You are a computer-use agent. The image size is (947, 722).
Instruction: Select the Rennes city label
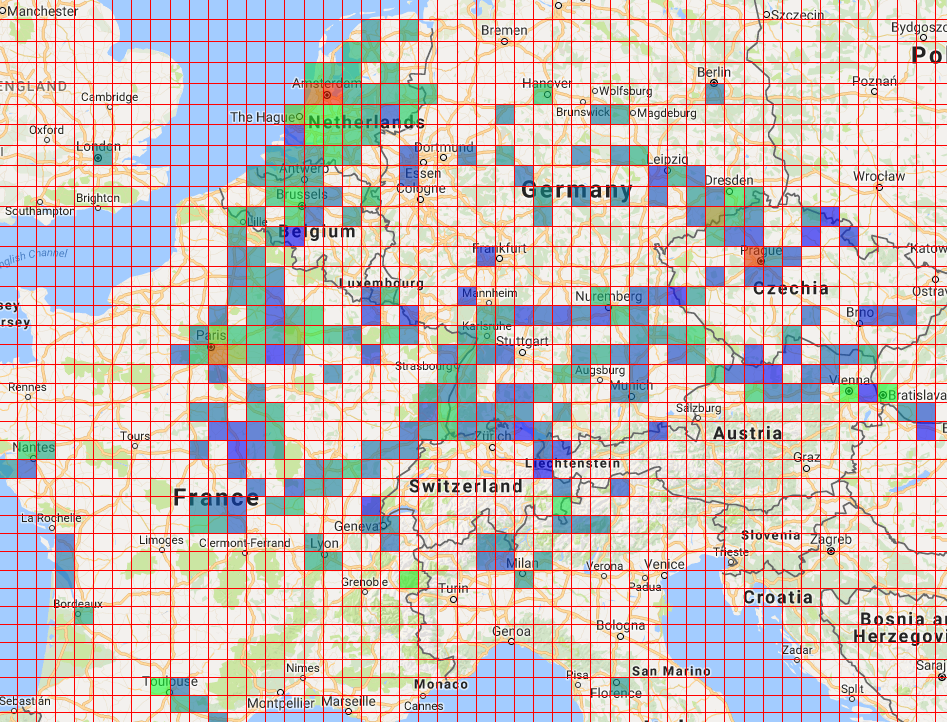(x=28, y=387)
